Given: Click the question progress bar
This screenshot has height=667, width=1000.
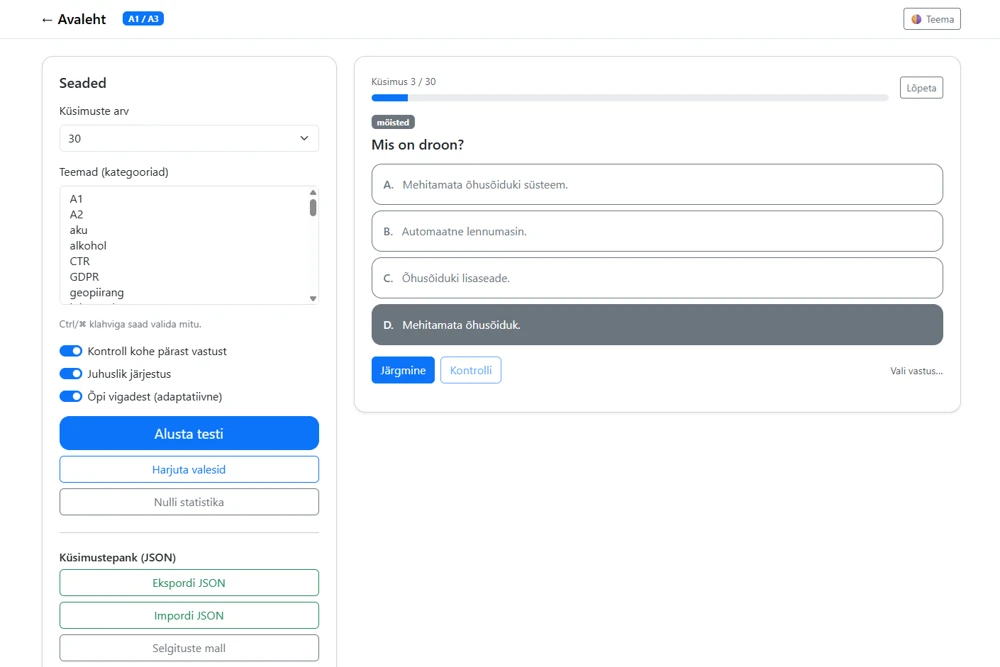Looking at the screenshot, I should pyautogui.click(x=629, y=98).
